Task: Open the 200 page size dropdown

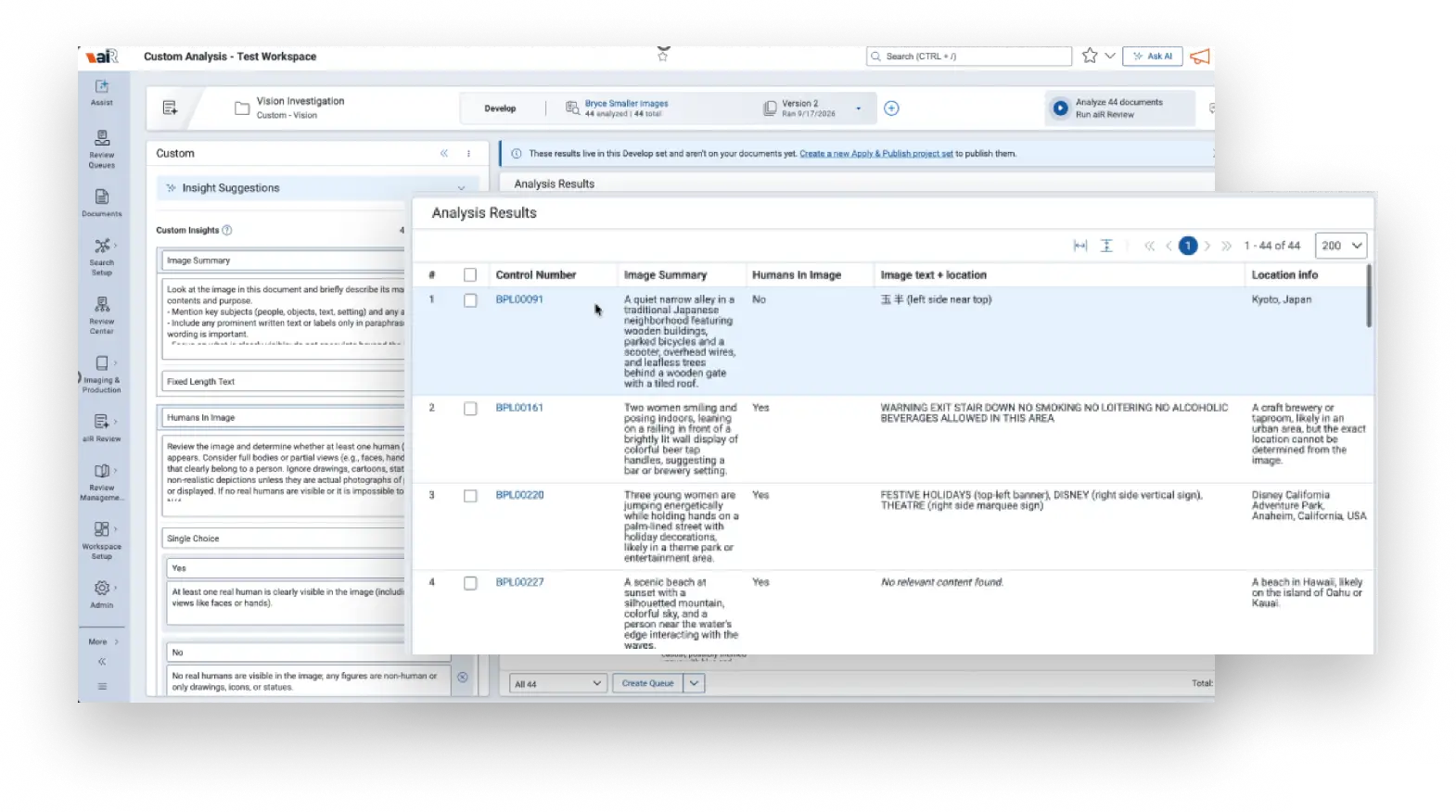Action: point(1341,246)
